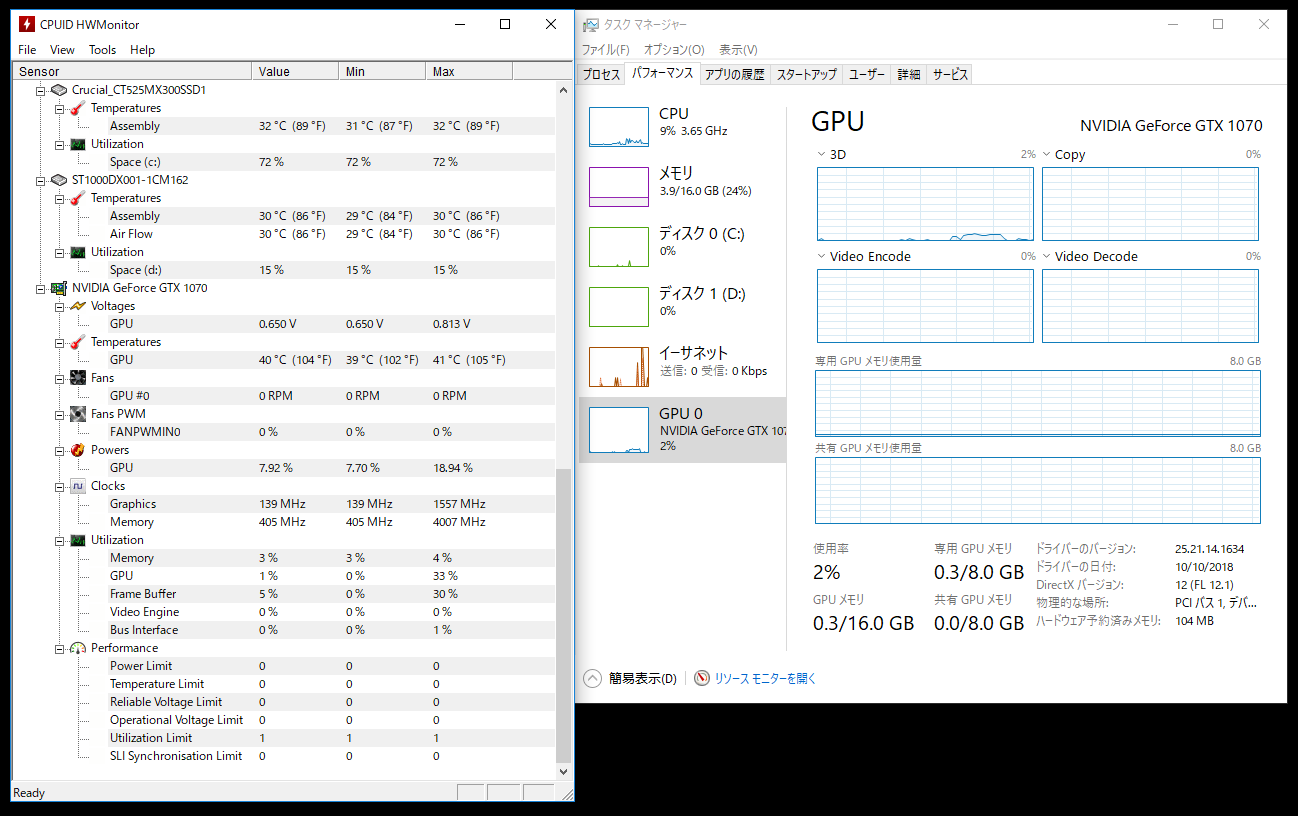1298x816 pixels.
Task: Click the Voltages lightning icon under NVIDIA
Action: pyautogui.click(x=77, y=306)
